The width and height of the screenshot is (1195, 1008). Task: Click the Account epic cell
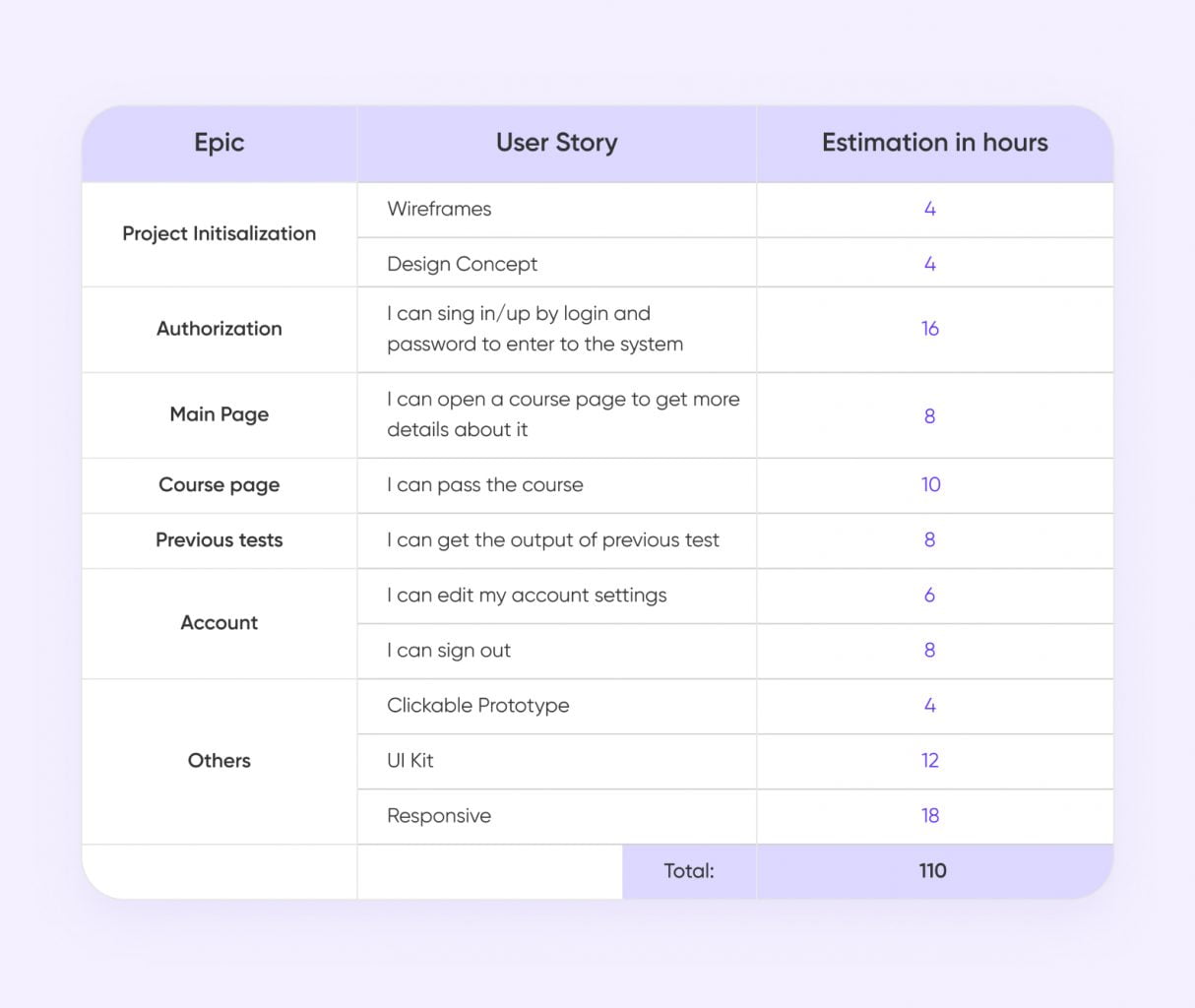point(219,623)
